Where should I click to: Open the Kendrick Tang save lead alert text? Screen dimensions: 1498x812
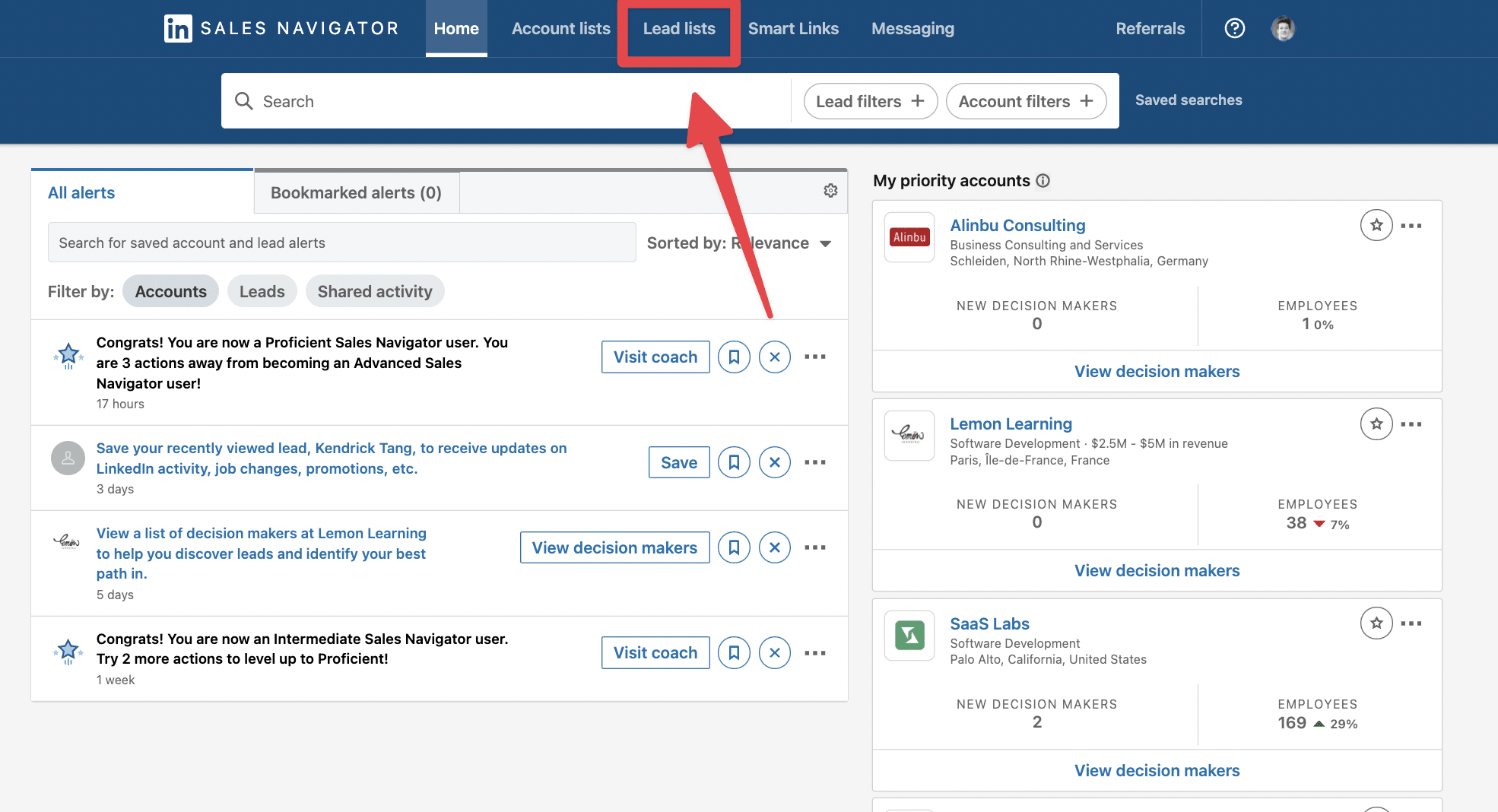click(x=332, y=458)
